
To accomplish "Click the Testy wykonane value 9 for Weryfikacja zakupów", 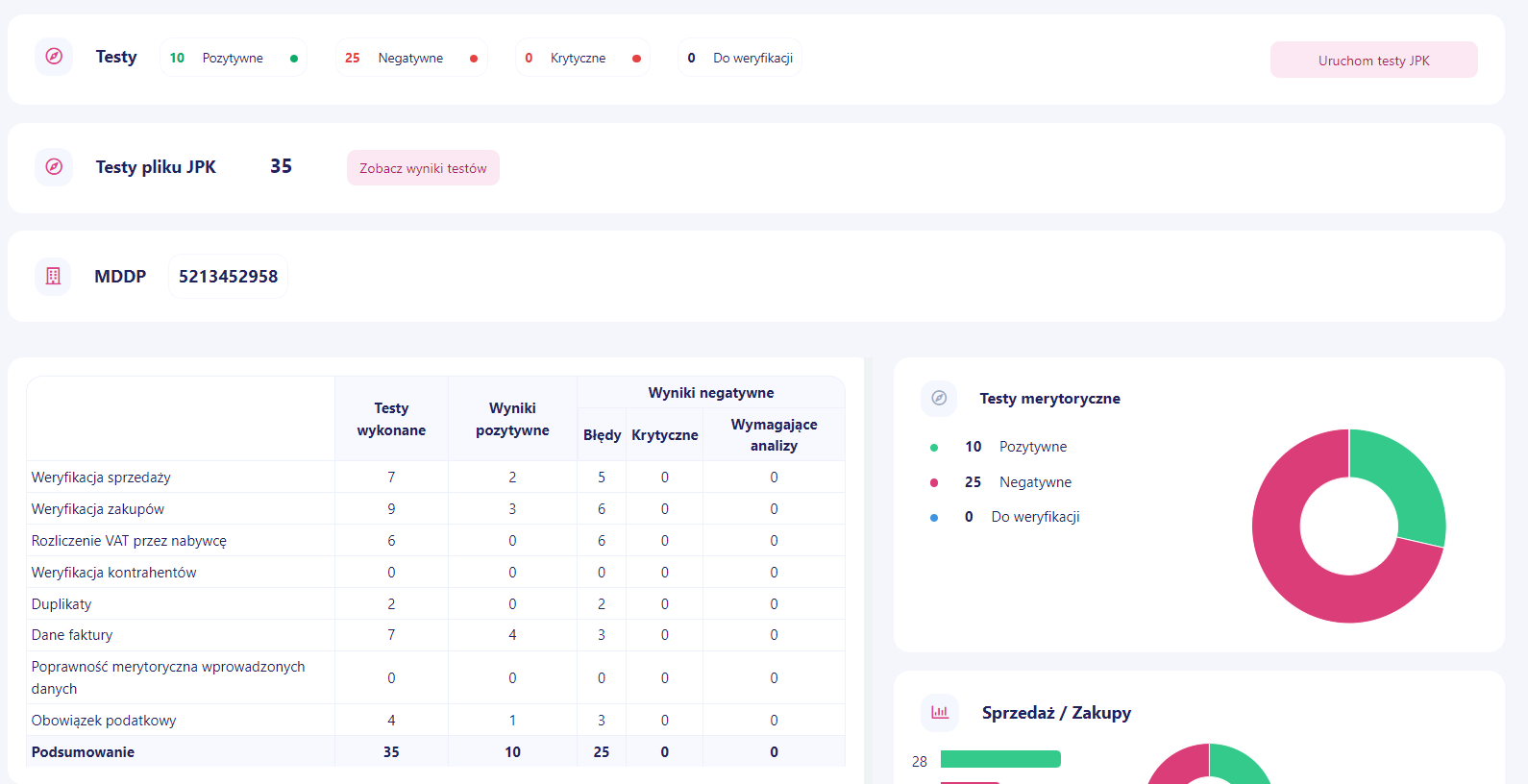I will tap(391, 509).
